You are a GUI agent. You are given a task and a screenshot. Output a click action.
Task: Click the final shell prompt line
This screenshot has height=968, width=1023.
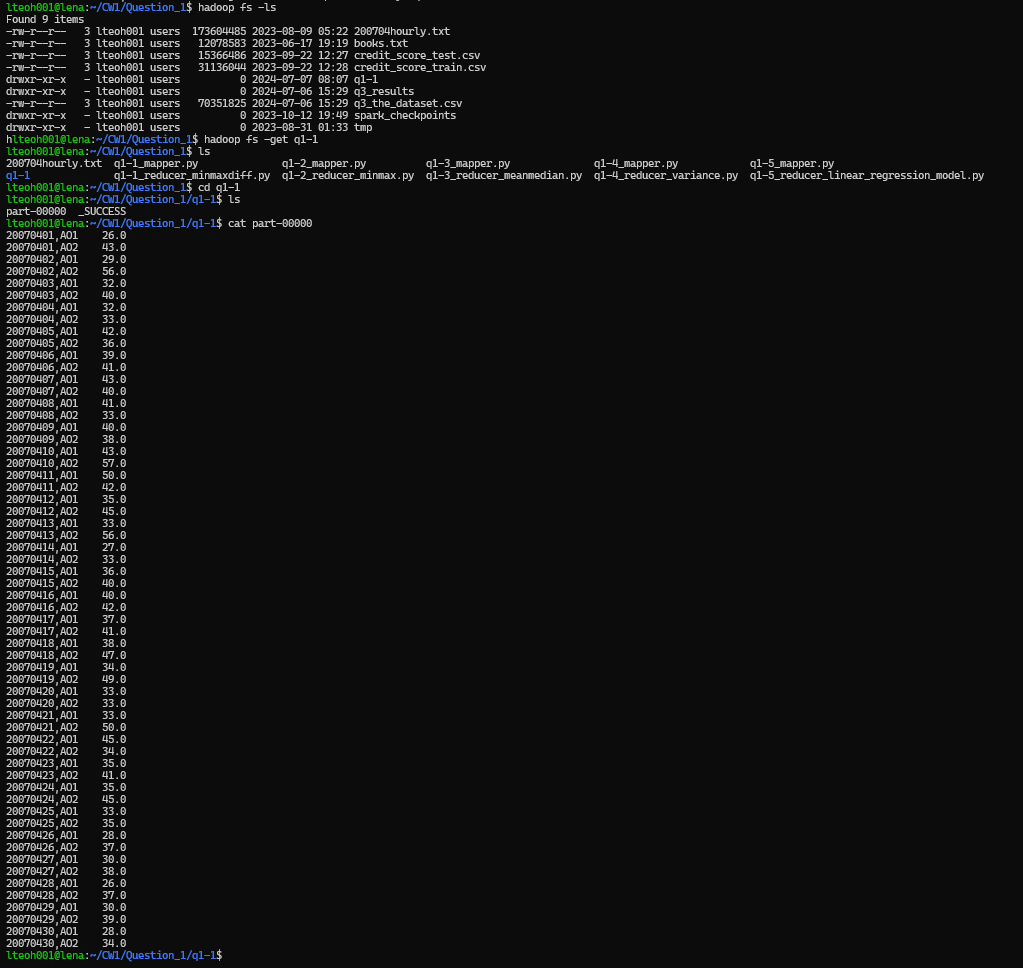pyautogui.click(x=114, y=955)
